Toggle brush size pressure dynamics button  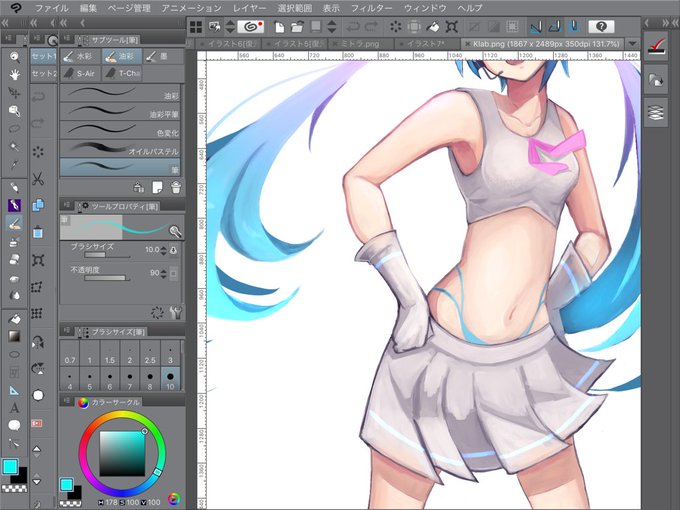[173, 250]
